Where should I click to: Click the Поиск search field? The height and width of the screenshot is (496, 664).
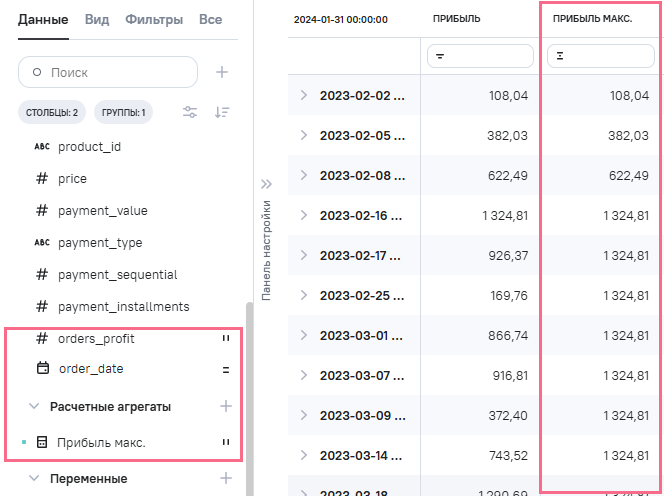tap(108, 72)
